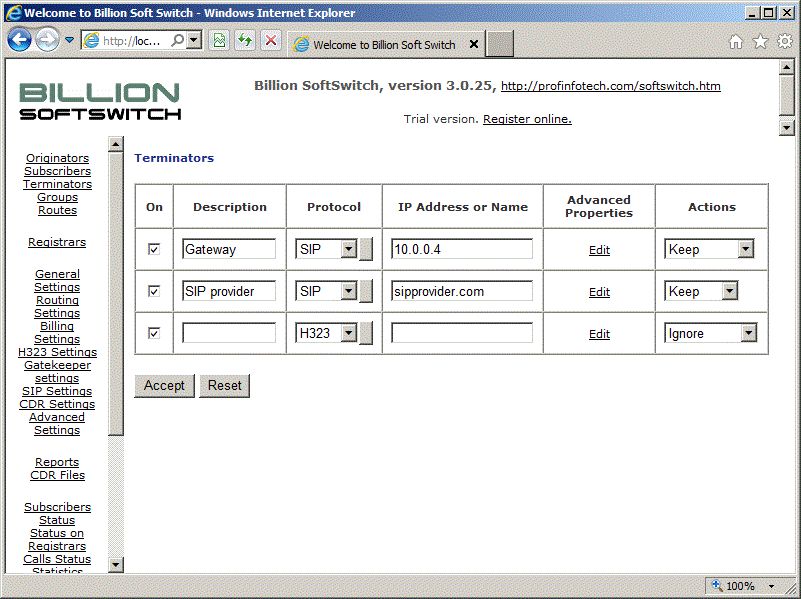Open Subscribers Status sidebar link

click(x=57, y=513)
